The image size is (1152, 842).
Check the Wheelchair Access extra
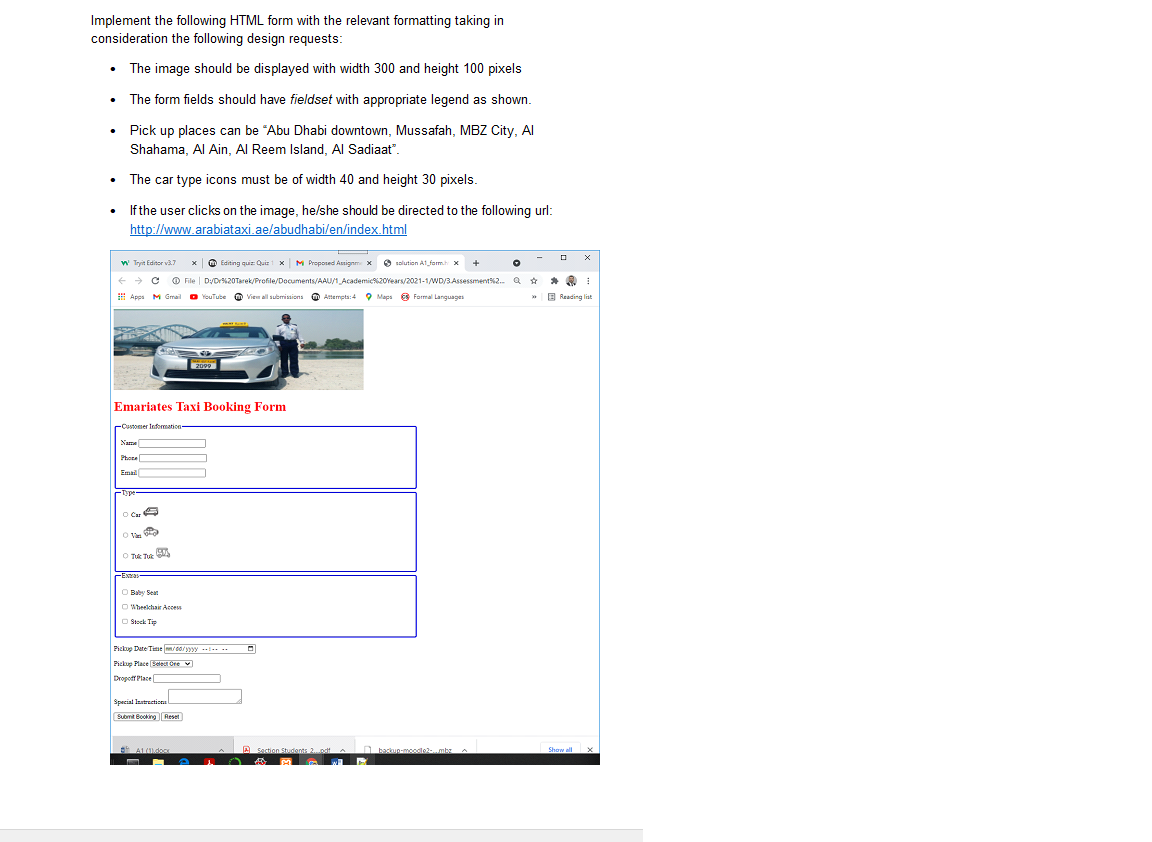[125, 607]
